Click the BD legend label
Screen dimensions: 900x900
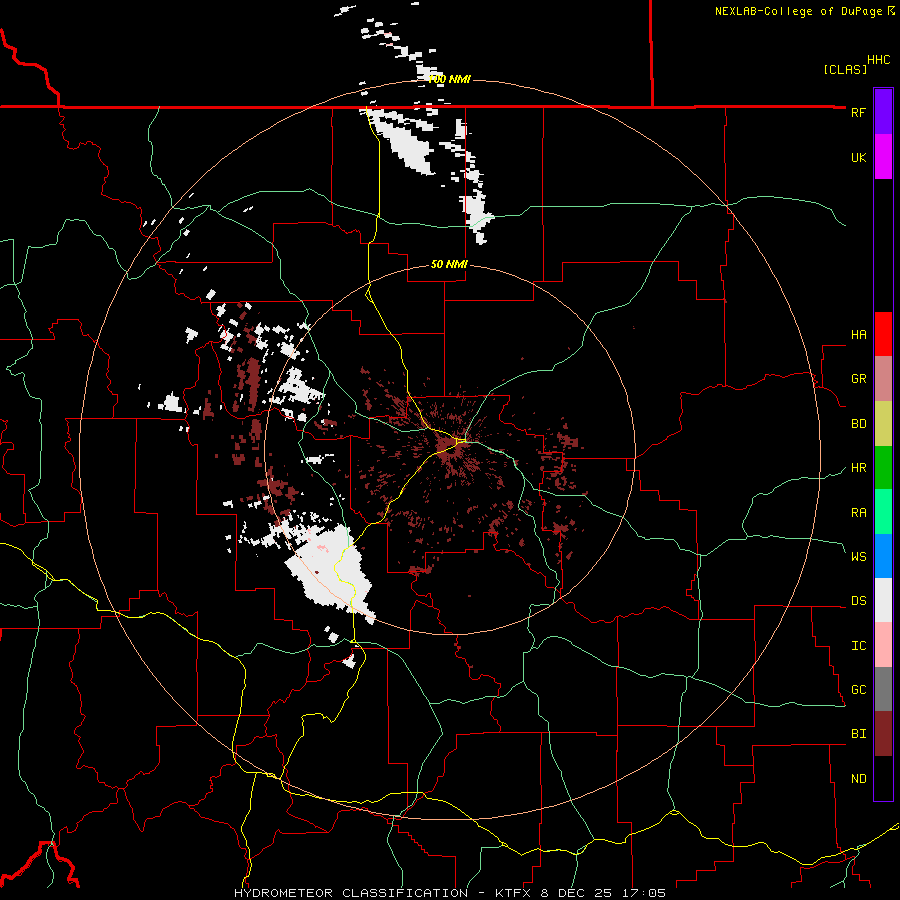pyautogui.click(x=858, y=424)
